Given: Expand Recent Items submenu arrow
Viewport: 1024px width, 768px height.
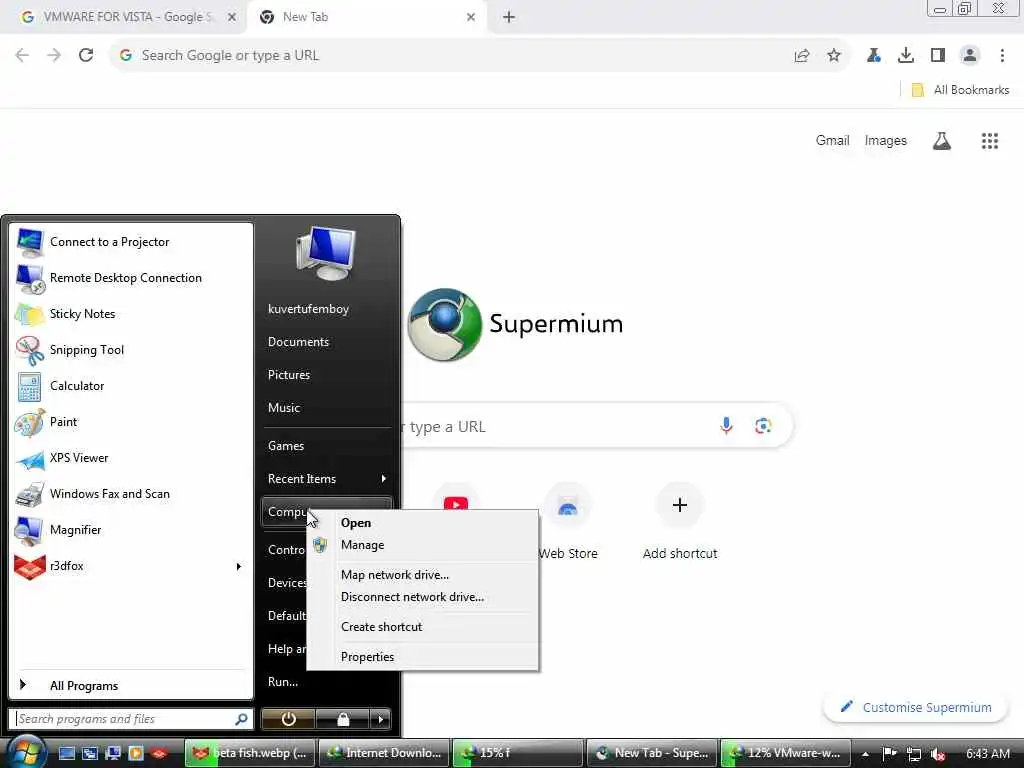Looking at the screenshot, I should pyautogui.click(x=383, y=479).
